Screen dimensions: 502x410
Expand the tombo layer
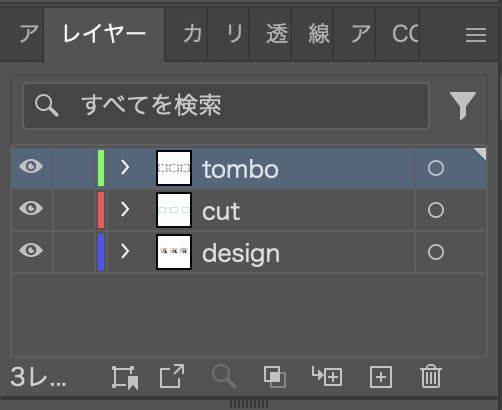tap(125, 167)
